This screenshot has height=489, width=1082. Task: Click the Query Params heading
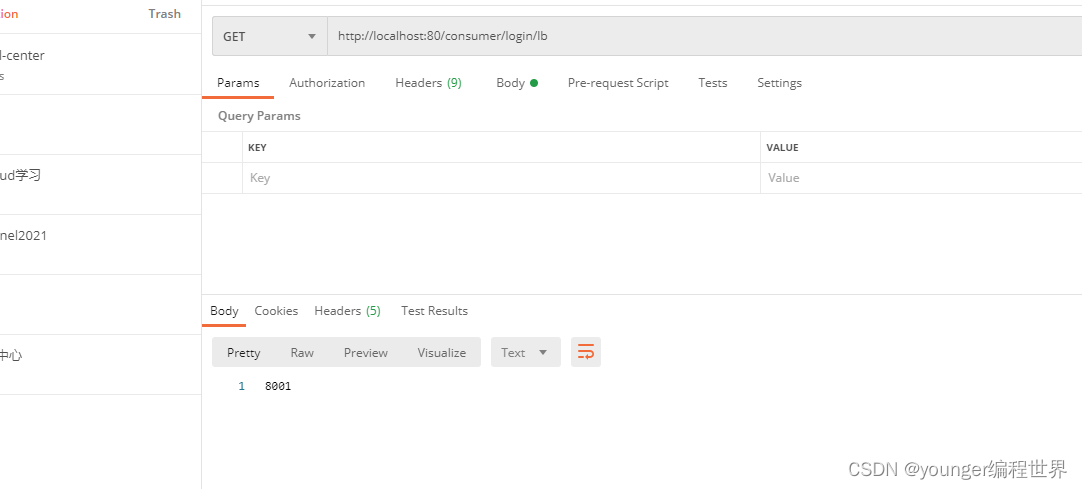coord(259,116)
